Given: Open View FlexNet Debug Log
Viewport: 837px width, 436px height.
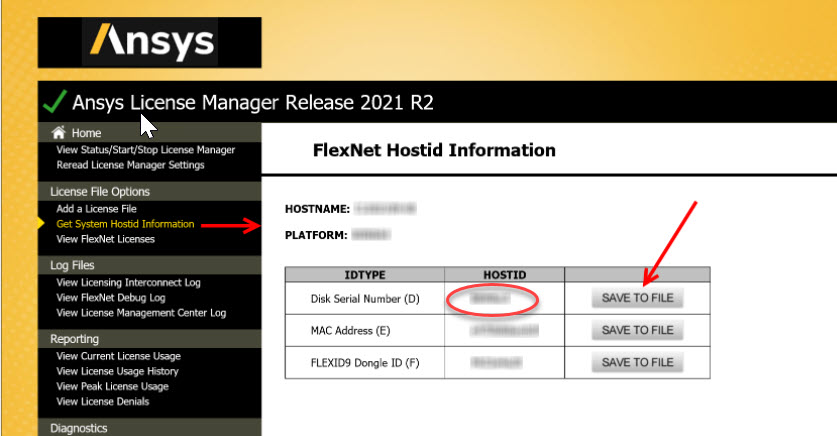Looking at the screenshot, I should [111, 297].
